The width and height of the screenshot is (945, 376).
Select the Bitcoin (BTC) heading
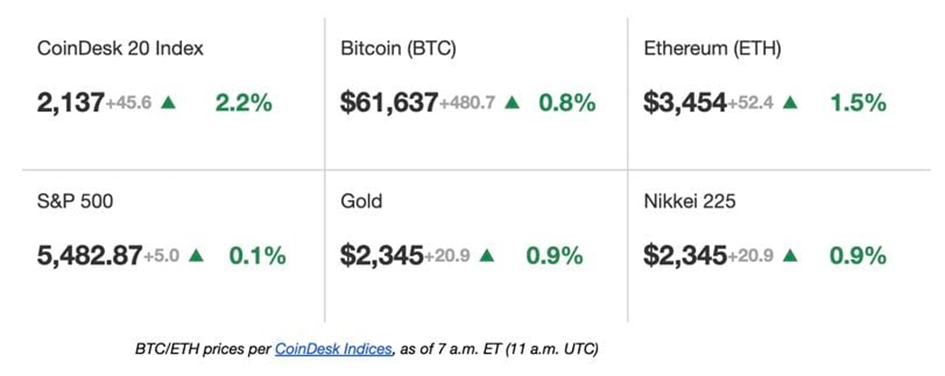tap(398, 49)
